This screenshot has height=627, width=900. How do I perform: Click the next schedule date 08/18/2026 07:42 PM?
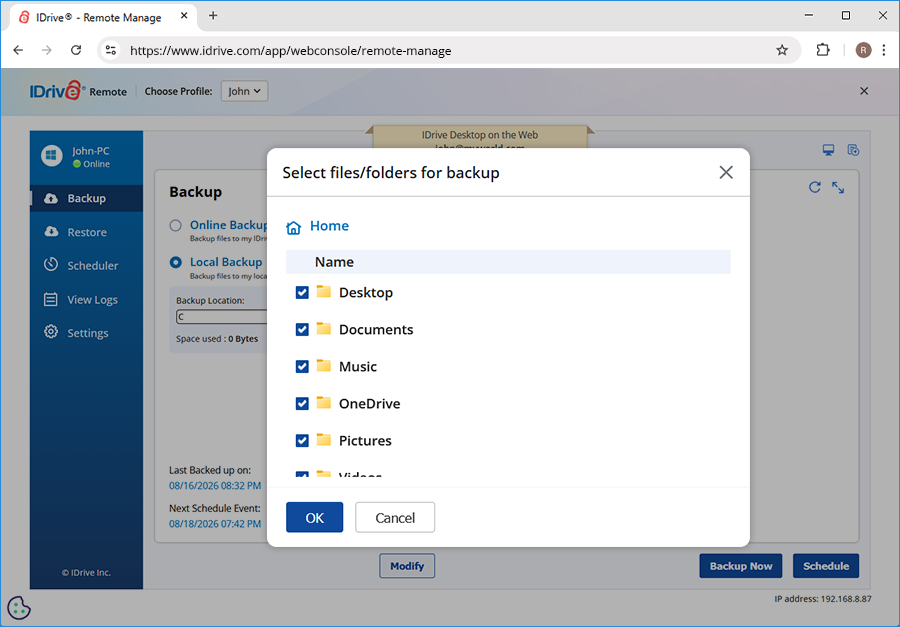click(x=215, y=524)
